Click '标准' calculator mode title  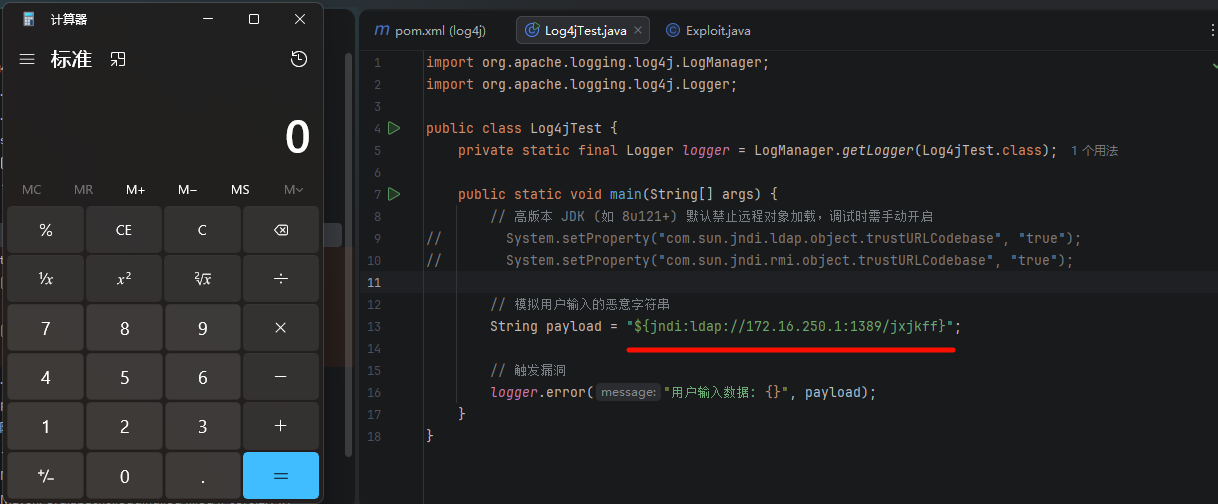click(71, 60)
